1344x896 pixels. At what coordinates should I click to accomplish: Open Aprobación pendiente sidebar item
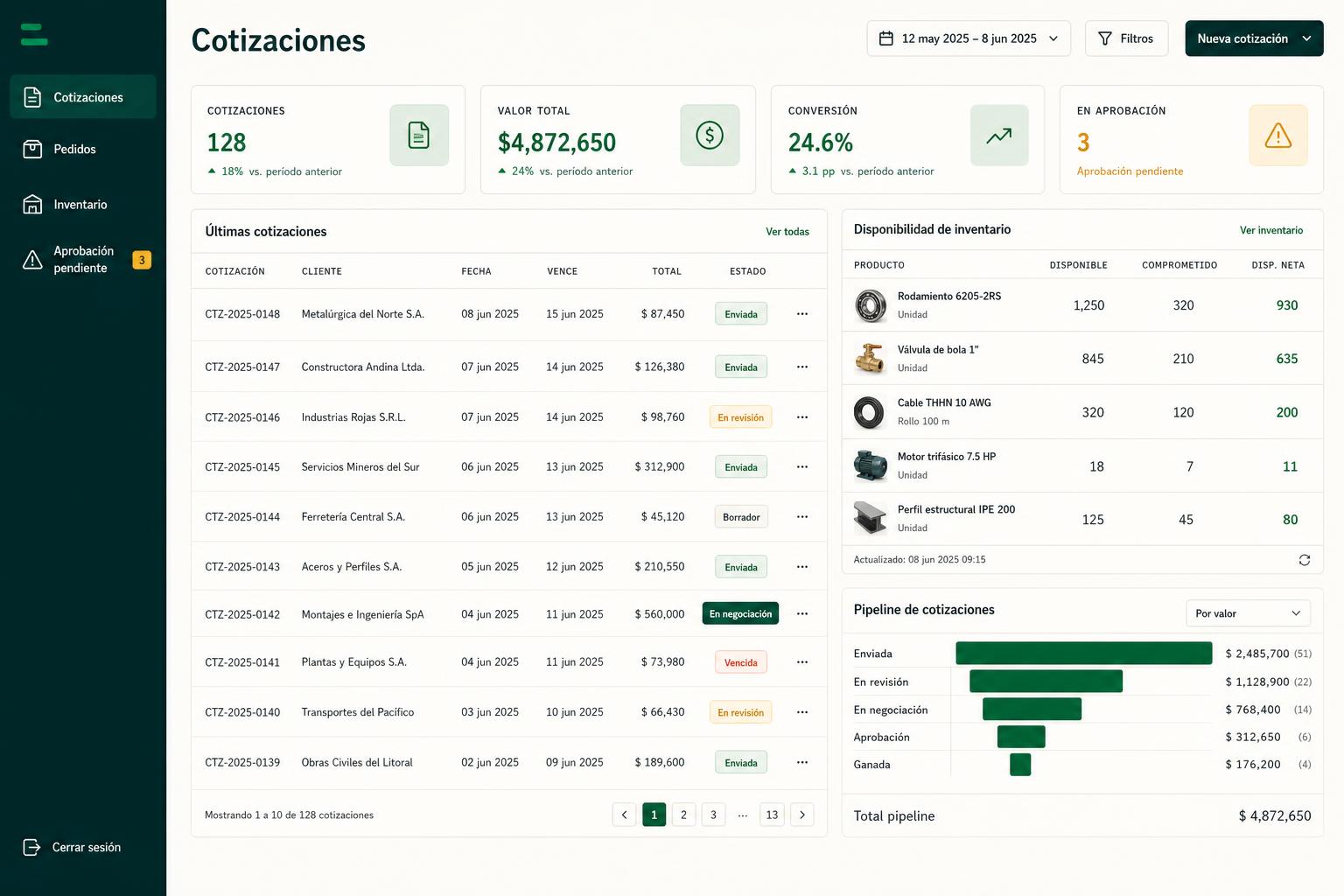pos(83,260)
